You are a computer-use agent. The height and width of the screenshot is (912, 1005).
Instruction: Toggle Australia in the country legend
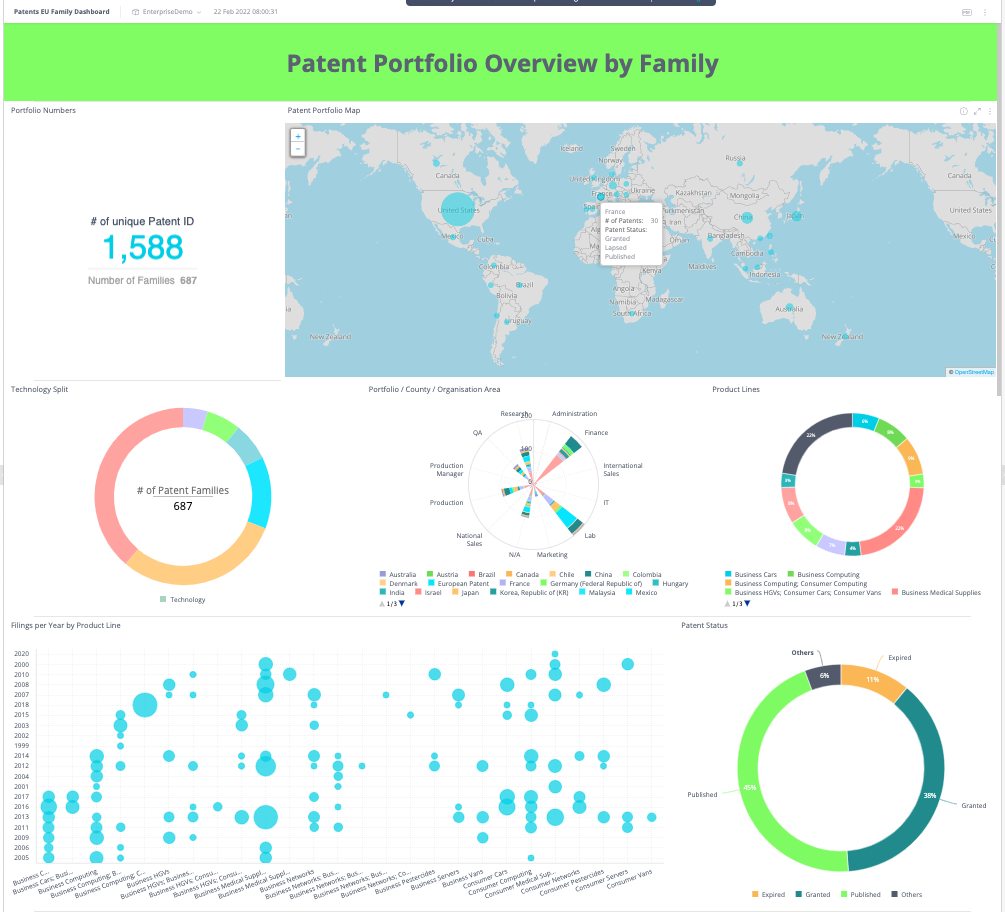pos(398,574)
